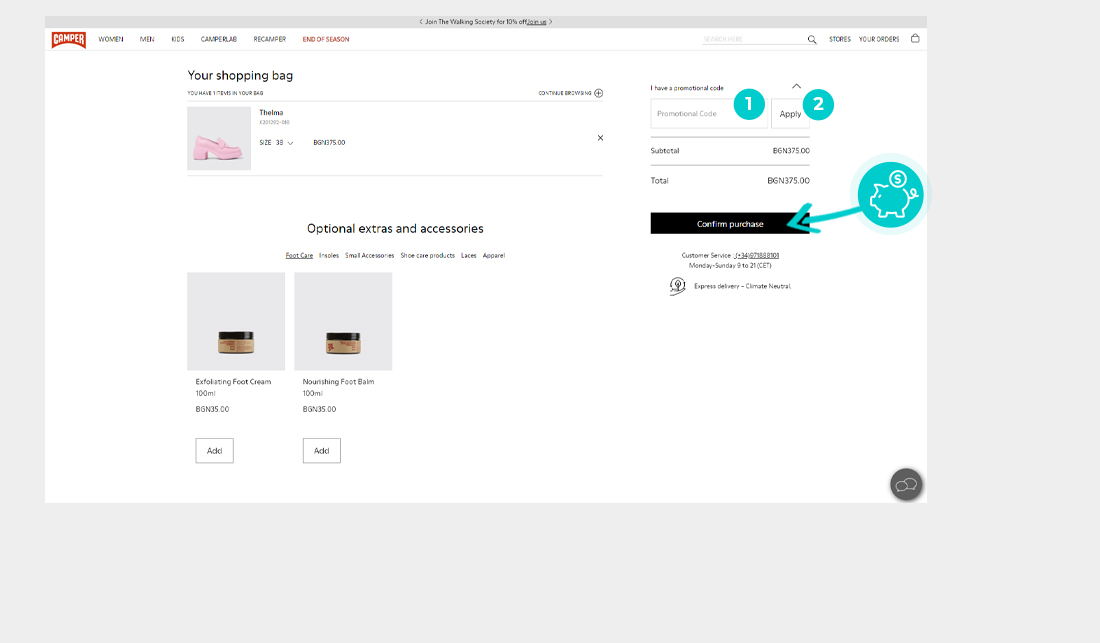The image size is (1100, 643).
Task: Click the customer service phone number
Action: 756,255
